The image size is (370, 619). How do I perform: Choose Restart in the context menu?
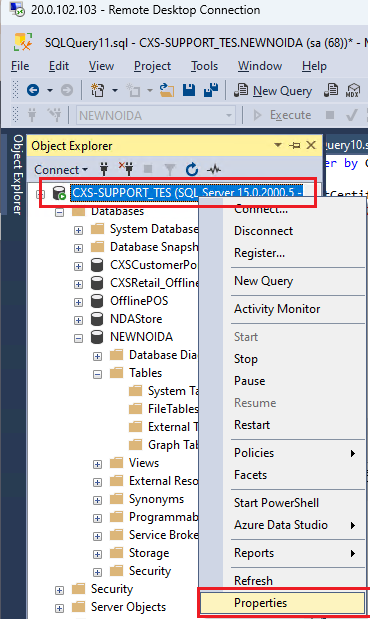[x=252, y=425]
